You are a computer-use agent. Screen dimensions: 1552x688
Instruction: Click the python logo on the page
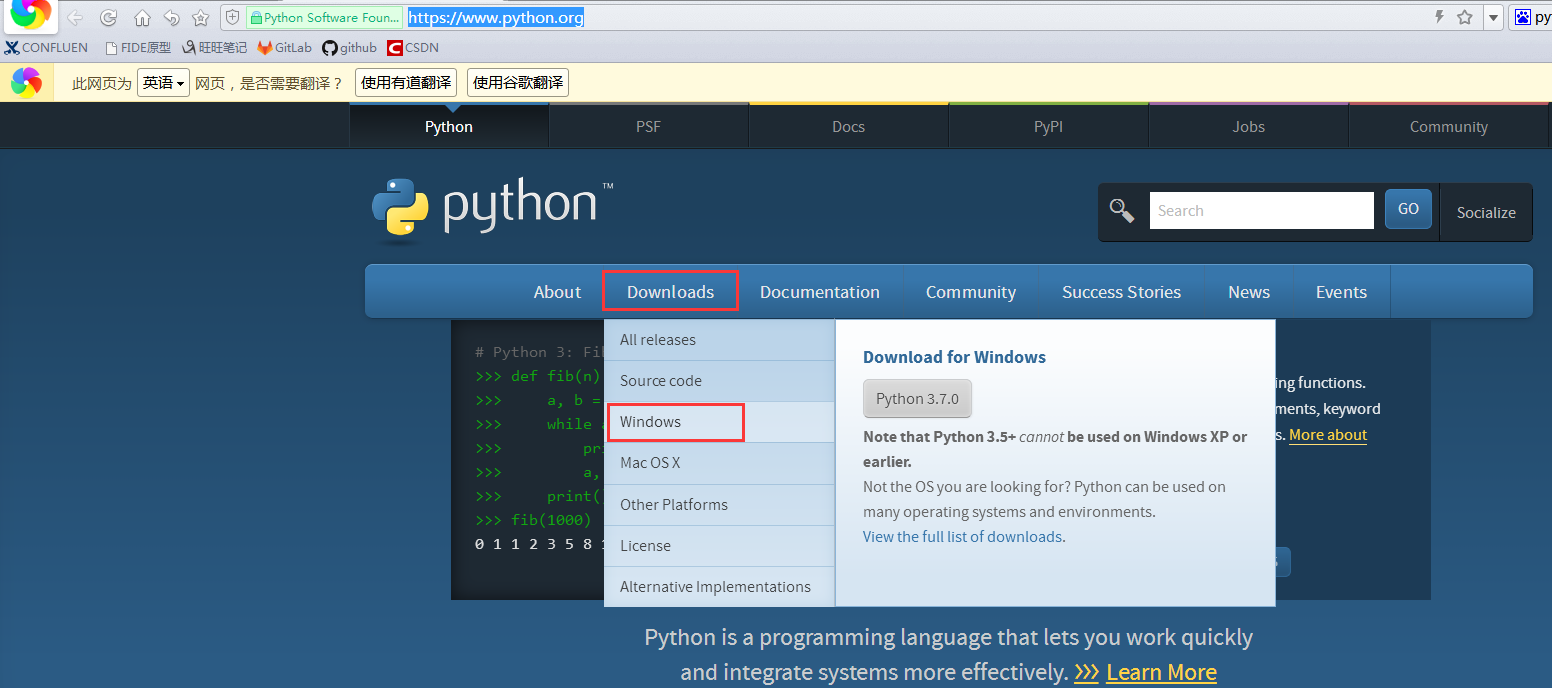(492, 210)
